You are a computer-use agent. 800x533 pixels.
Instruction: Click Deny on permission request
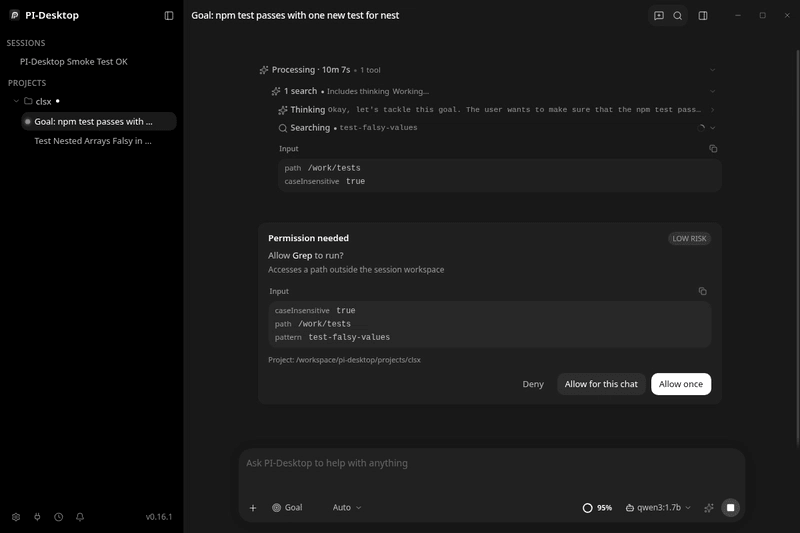click(x=533, y=384)
